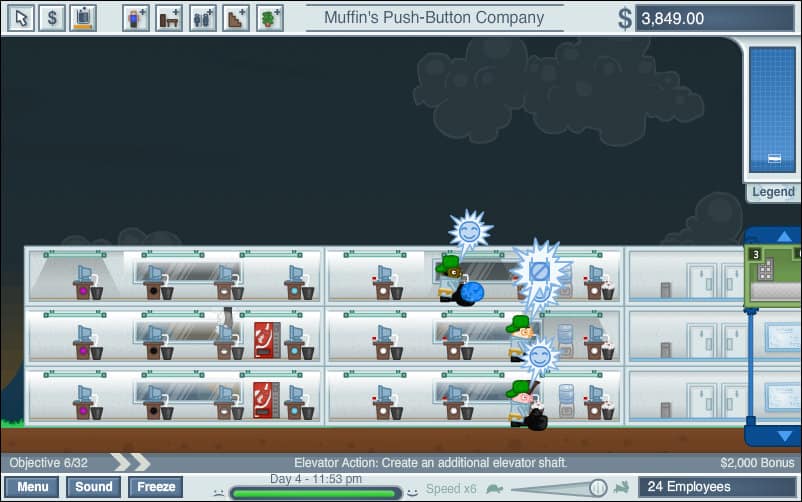The image size is (802, 502).
Task: Click the Elevator Action objective description
Action: click(430, 463)
